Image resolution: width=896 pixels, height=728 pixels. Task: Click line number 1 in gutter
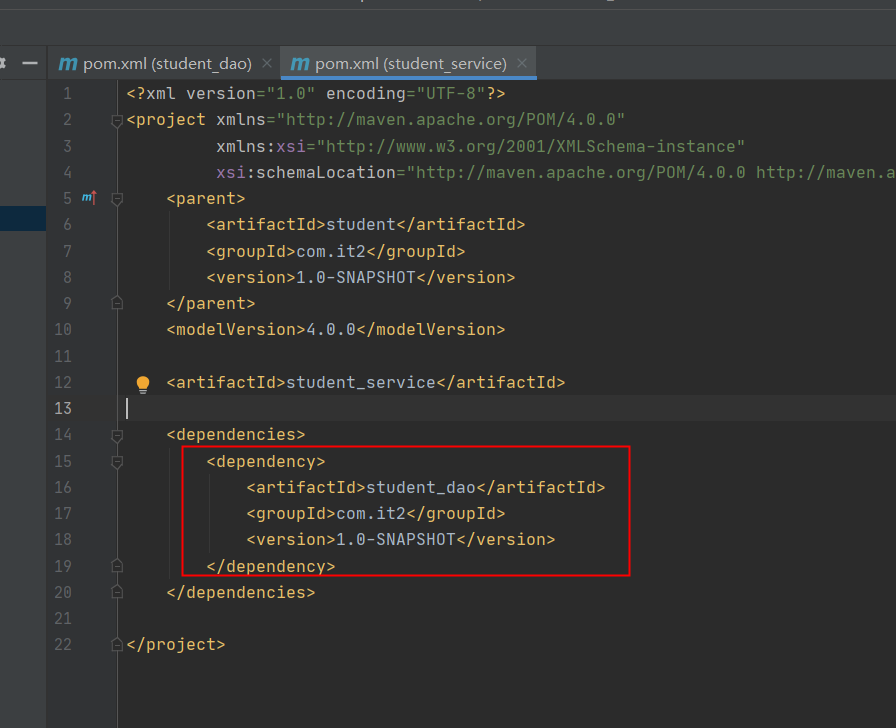coord(67,93)
